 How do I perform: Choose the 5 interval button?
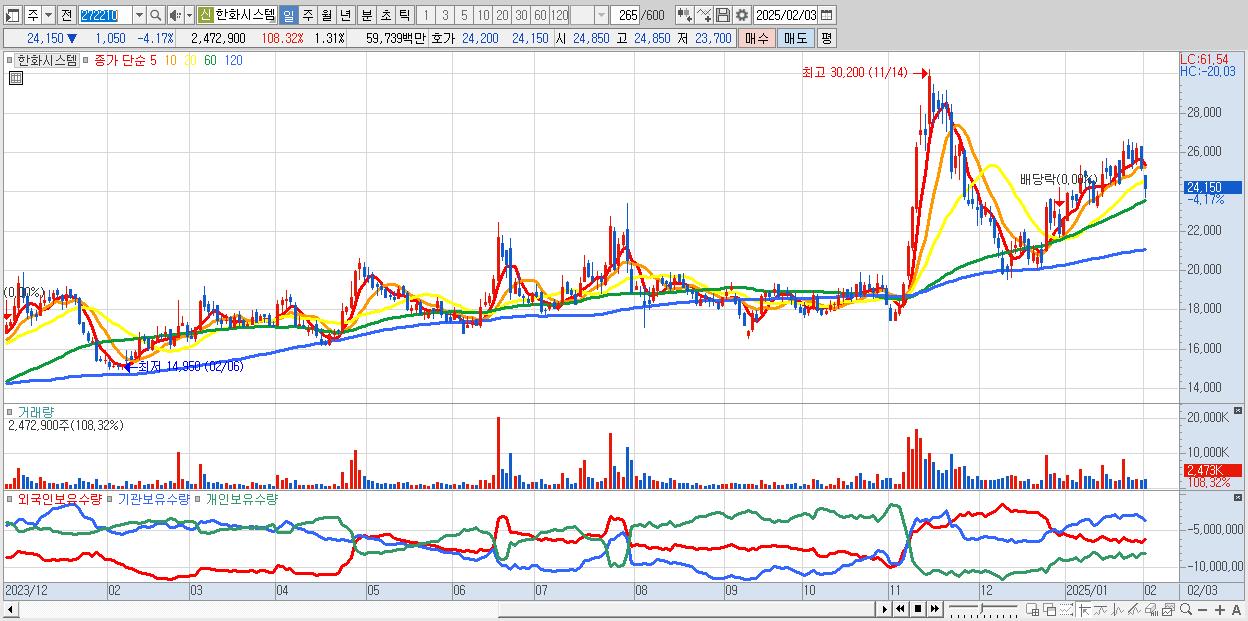pos(464,15)
